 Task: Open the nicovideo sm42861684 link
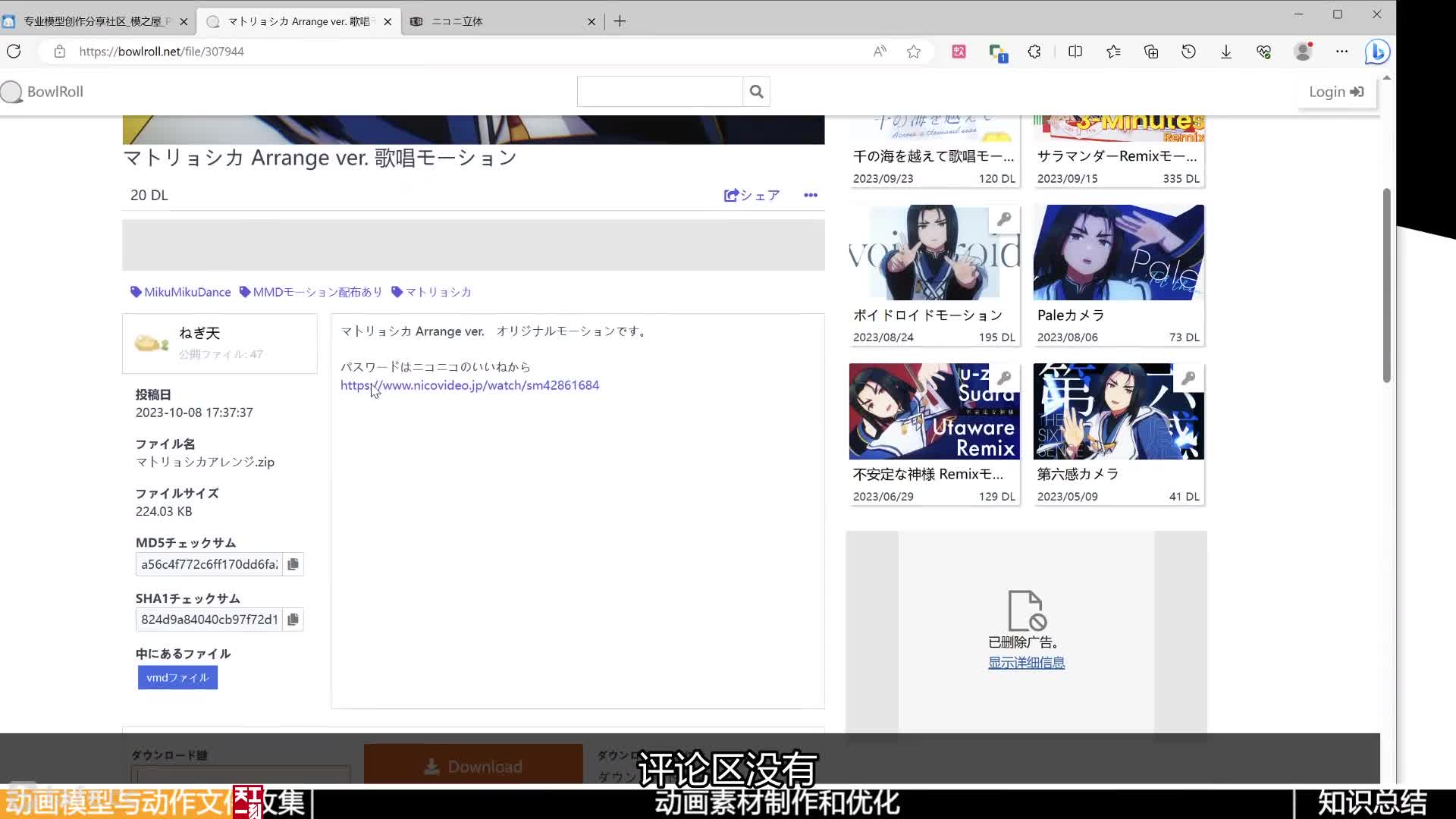click(469, 385)
